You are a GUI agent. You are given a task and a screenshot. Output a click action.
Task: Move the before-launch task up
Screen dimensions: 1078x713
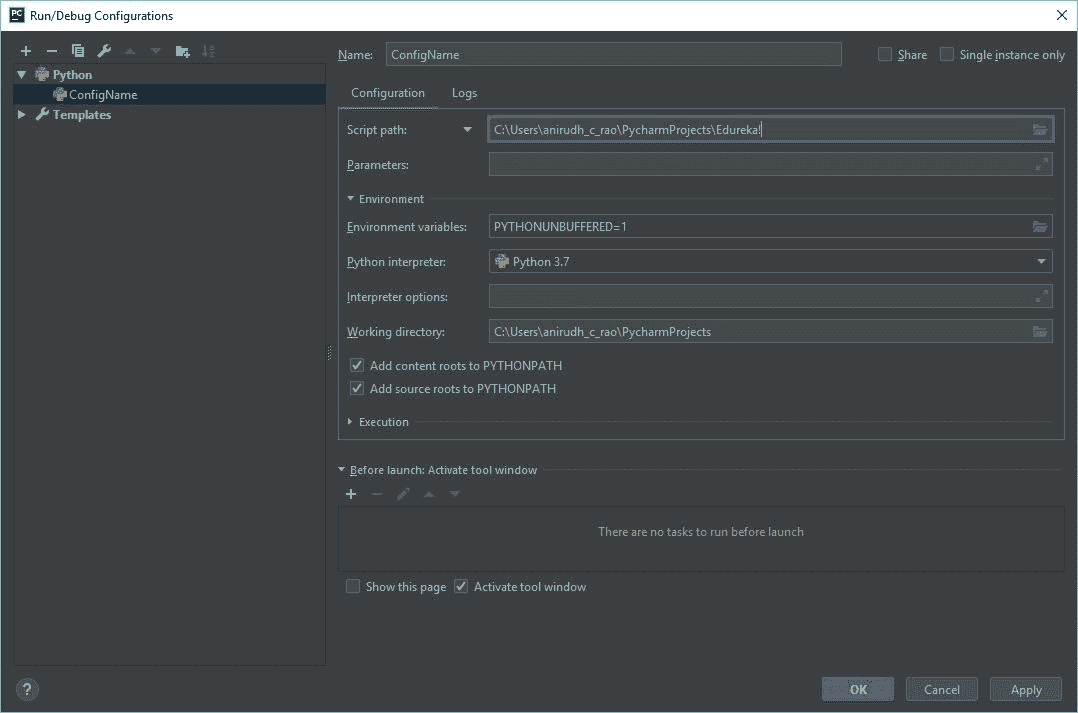429,494
